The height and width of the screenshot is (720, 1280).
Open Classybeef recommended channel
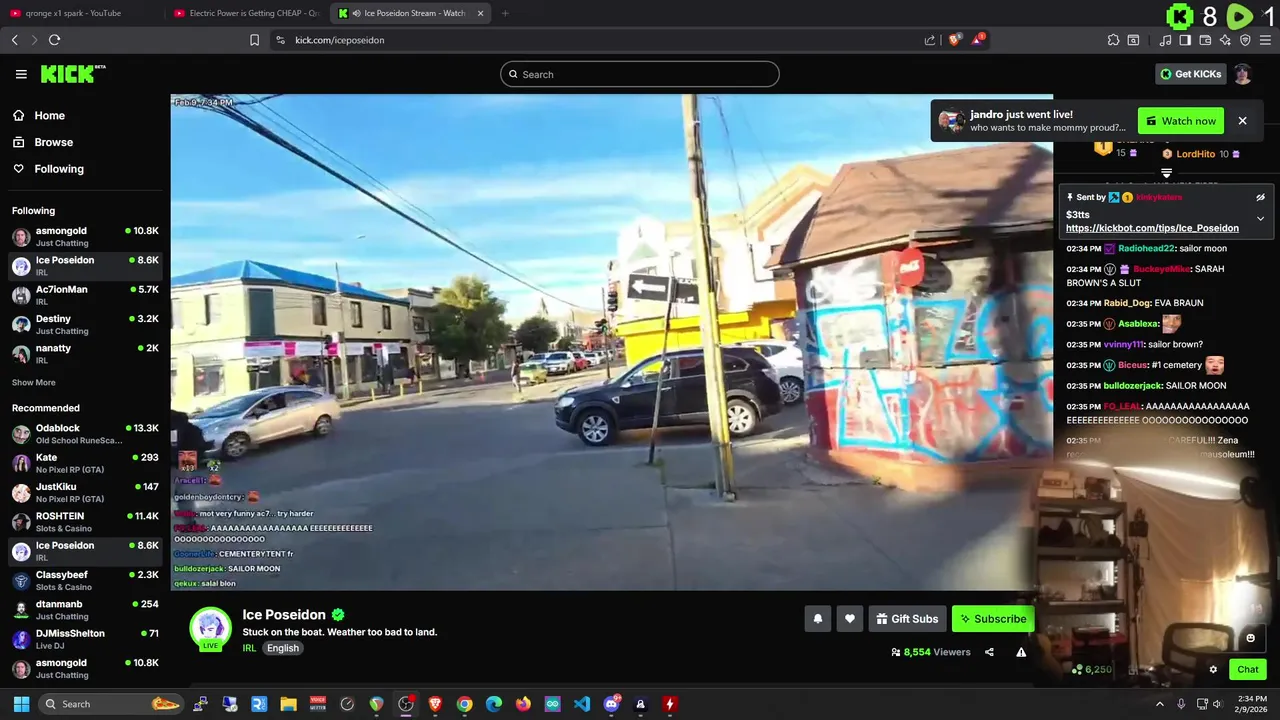(x=85, y=581)
